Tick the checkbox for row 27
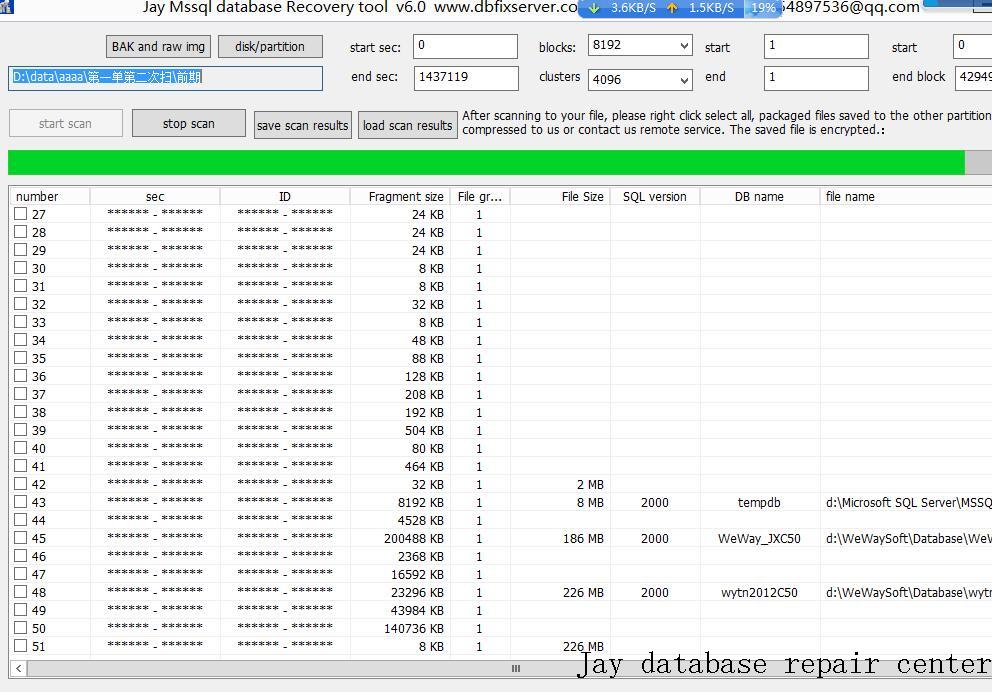Image resolution: width=992 pixels, height=692 pixels. tap(21, 214)
